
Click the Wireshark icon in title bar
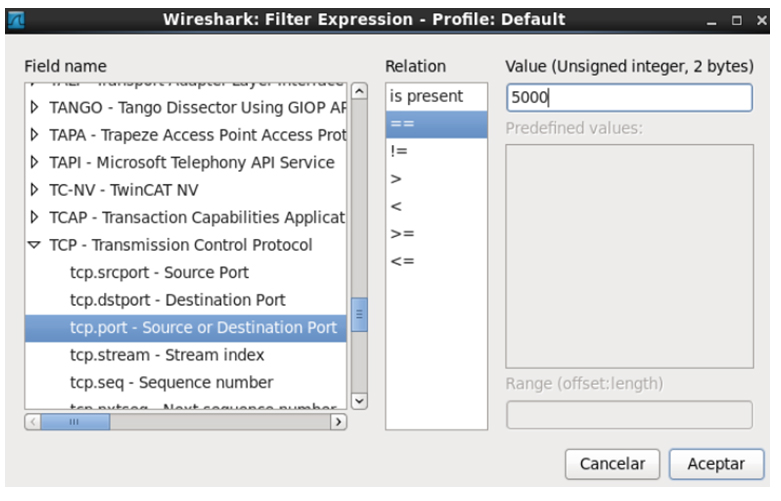click(x=16, y=19)
